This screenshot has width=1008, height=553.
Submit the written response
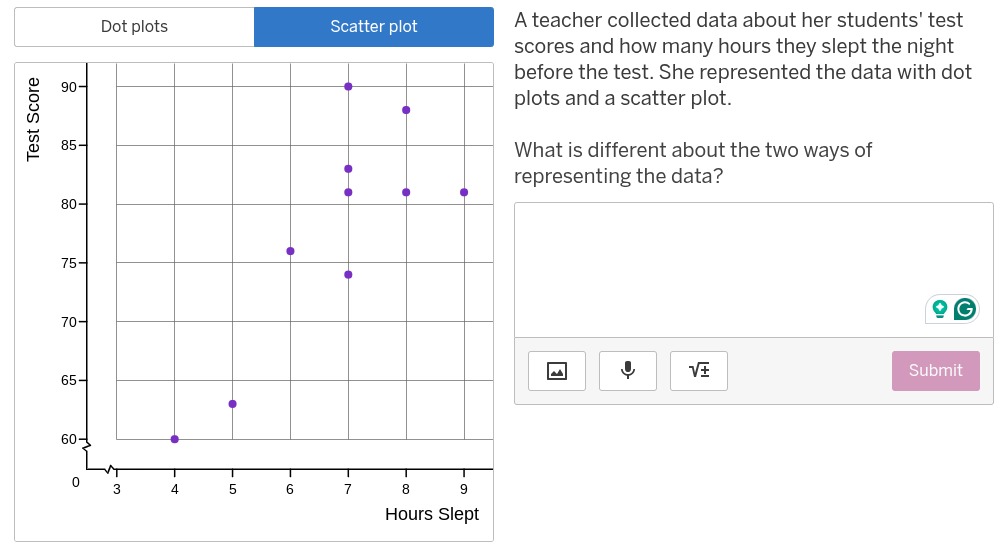tap(935, 371)
